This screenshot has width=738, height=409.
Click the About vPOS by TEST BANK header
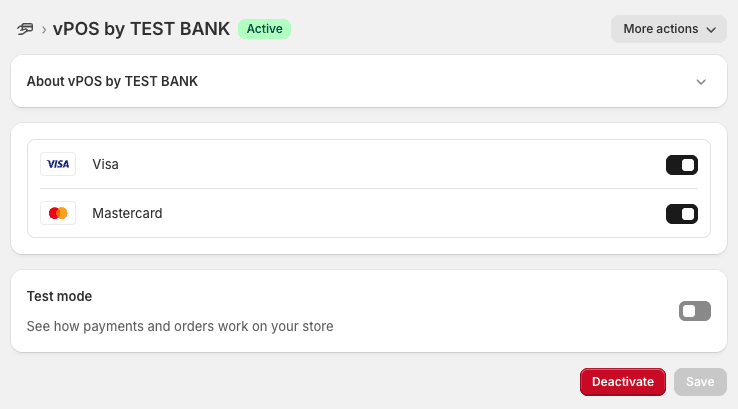pos(112,81)
